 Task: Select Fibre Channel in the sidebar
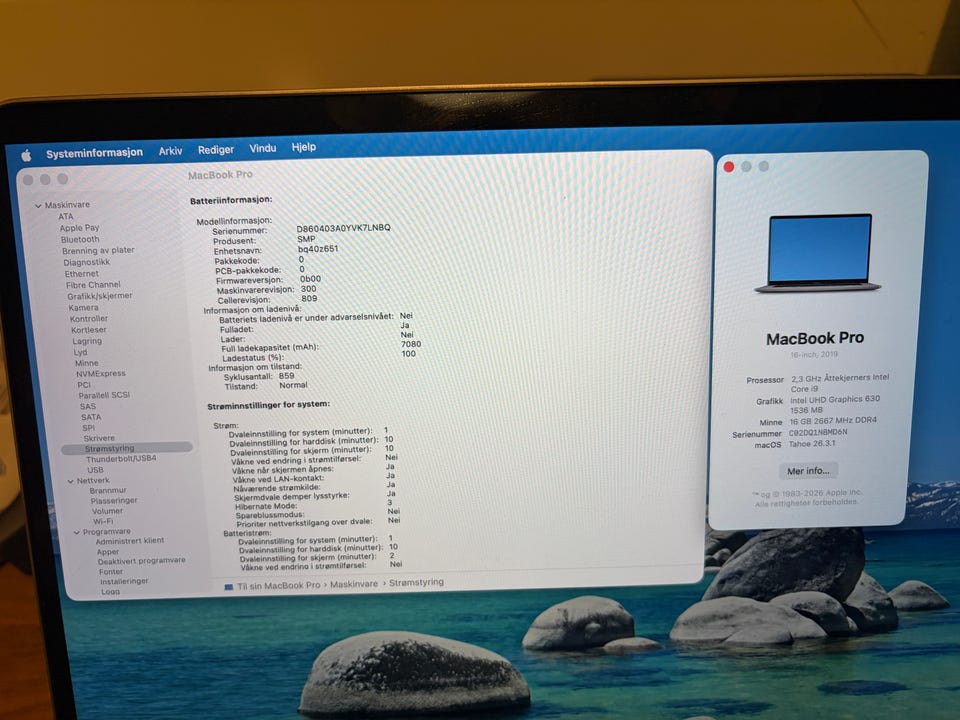(93, 285)
